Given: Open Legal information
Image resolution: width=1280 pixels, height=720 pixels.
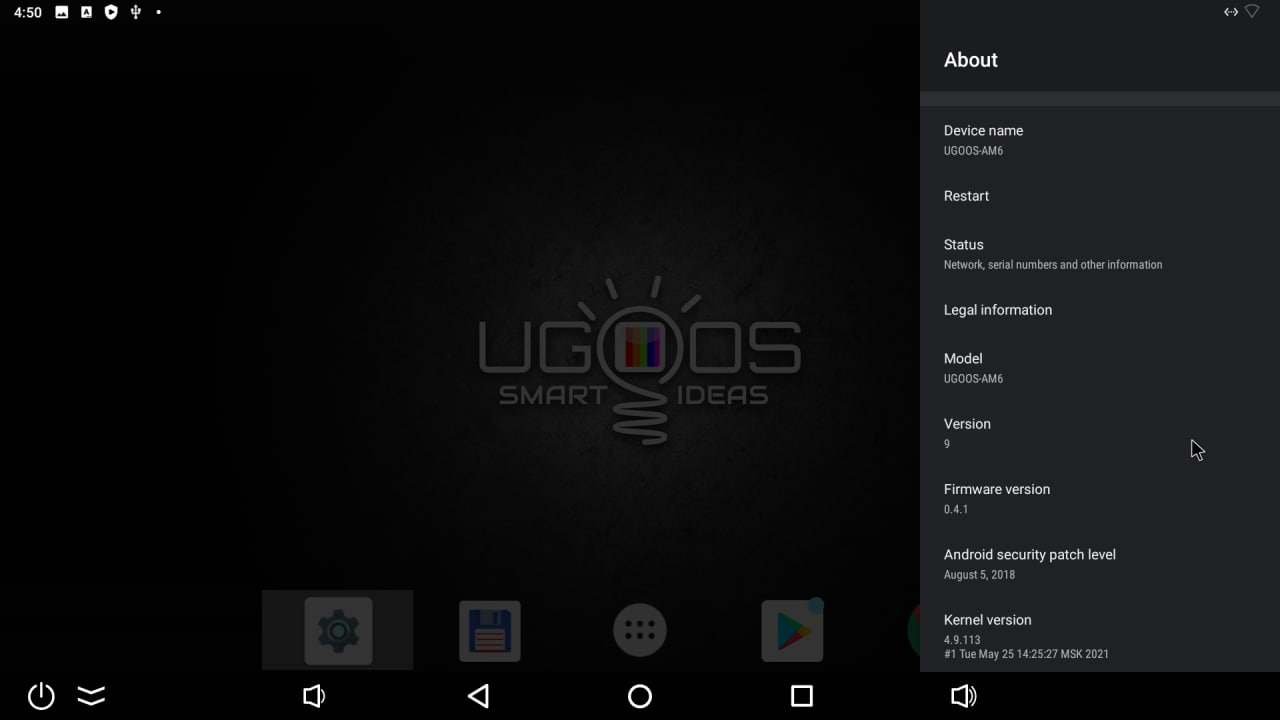Looking at the screenshot, I should coord(1100,310).
